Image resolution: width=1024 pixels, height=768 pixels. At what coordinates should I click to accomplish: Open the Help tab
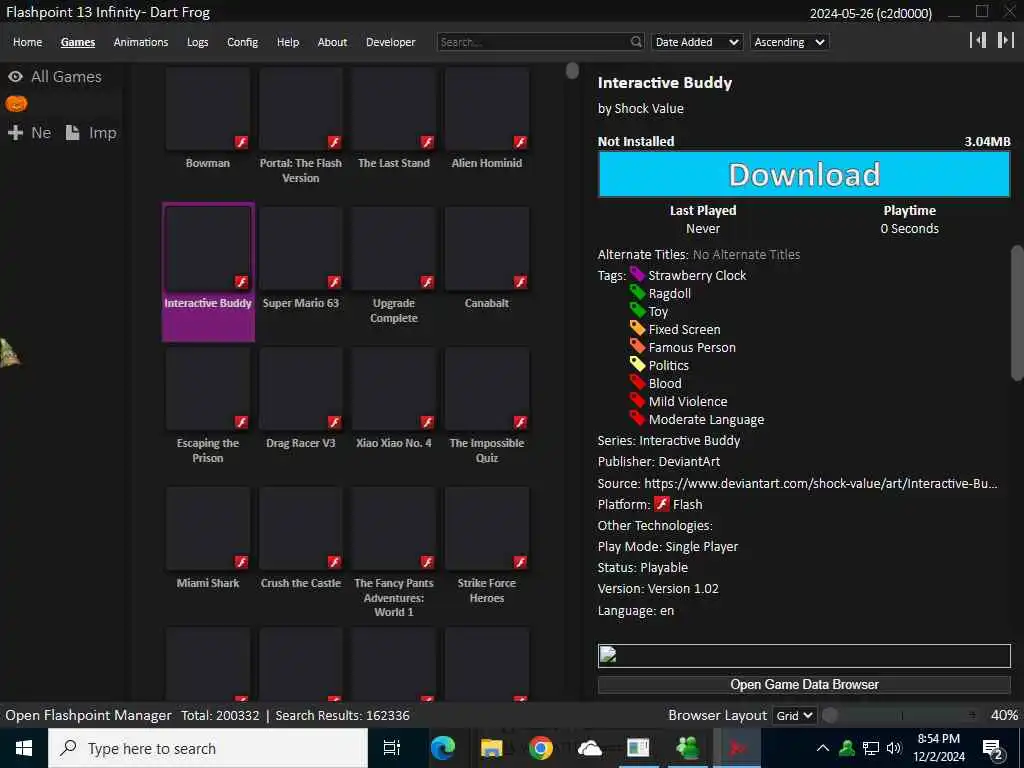pos(287,42)
